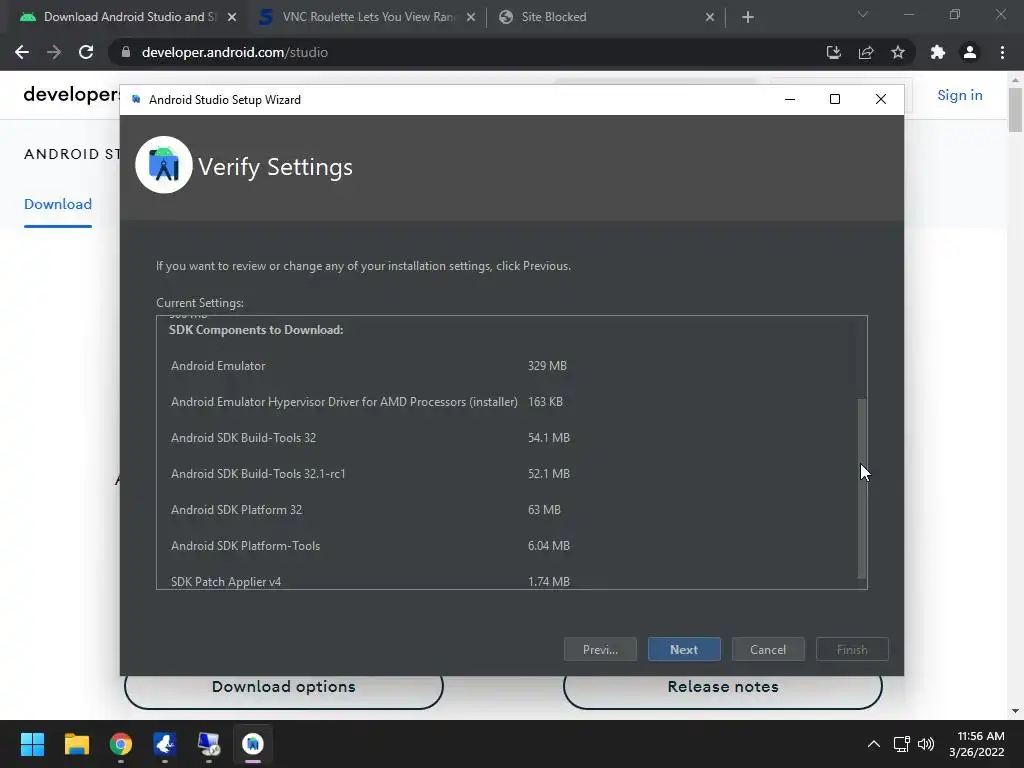This screenshot has height=768, width=1024.
Task: Click the 163 KB size value
Action: [x=545, y=402]
